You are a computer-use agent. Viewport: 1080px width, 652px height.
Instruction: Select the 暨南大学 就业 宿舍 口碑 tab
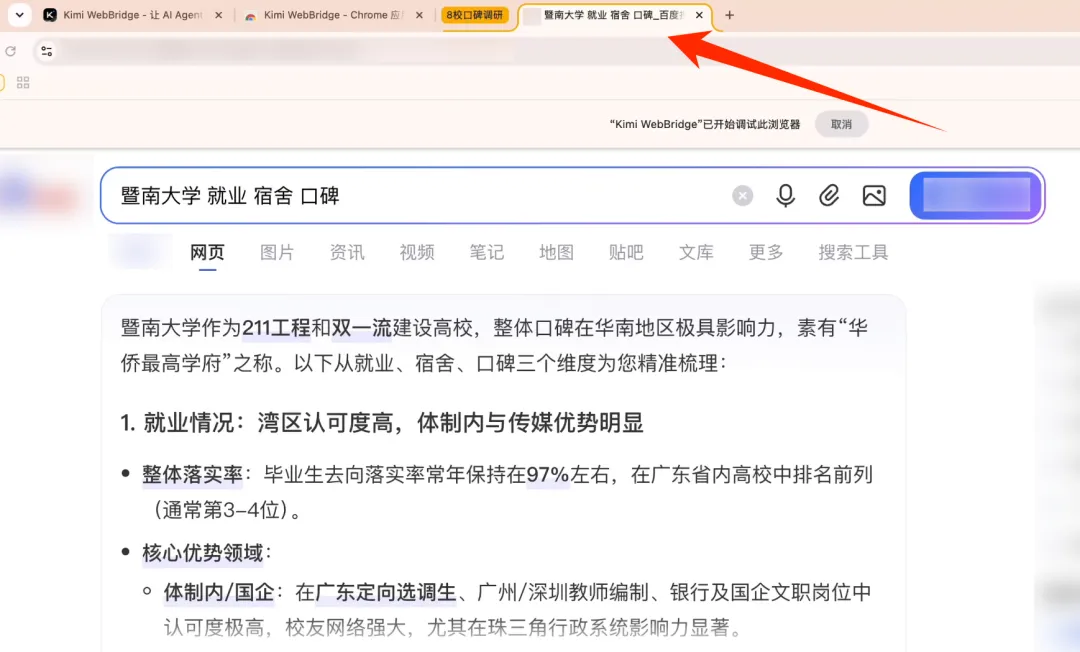tap(613, 14)
